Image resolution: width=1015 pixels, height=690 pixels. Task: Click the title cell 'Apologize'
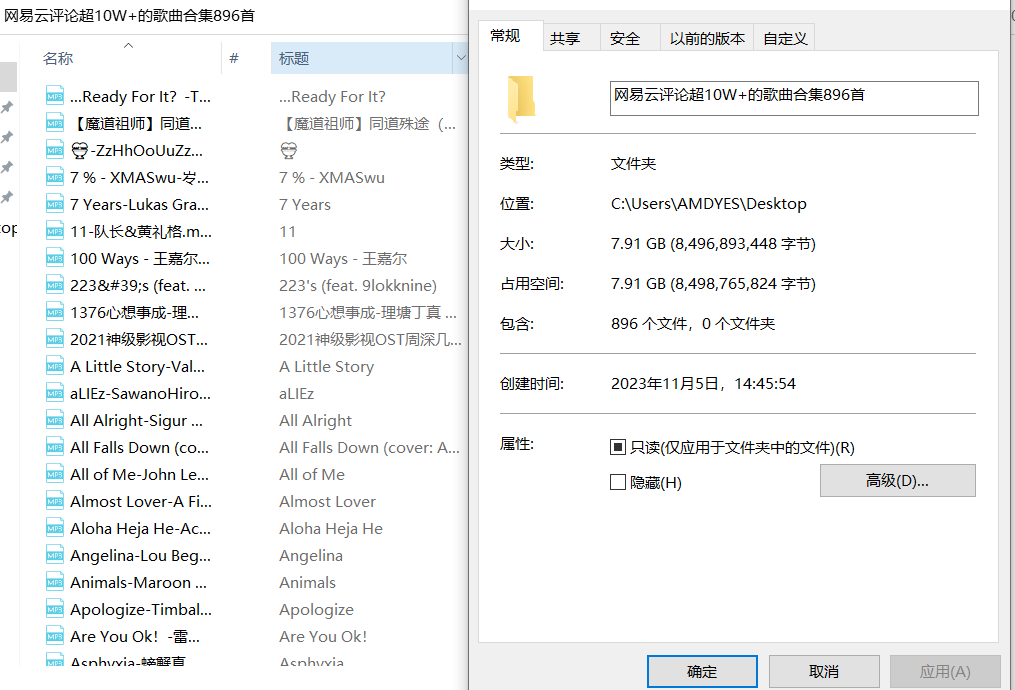click(317, 610)
